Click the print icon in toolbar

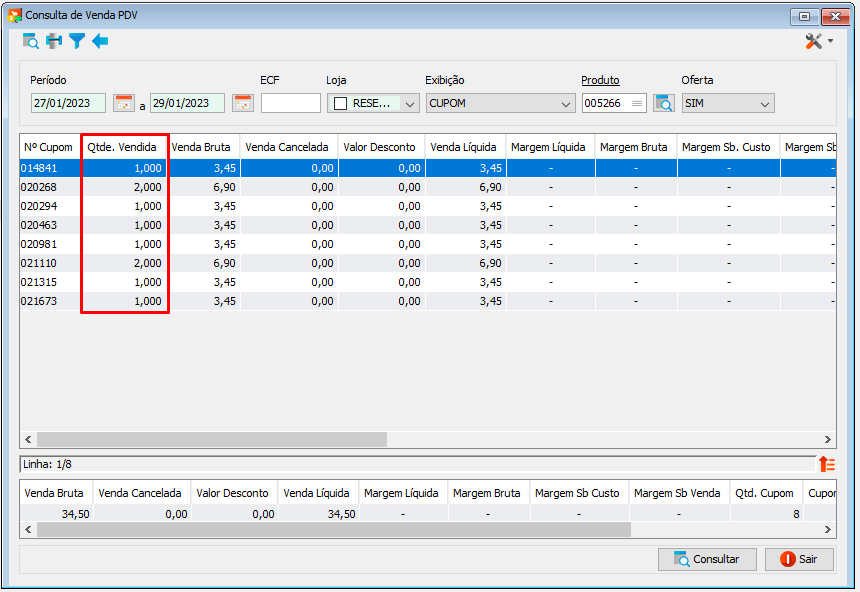pyautogui.click(x=54, y=41)
